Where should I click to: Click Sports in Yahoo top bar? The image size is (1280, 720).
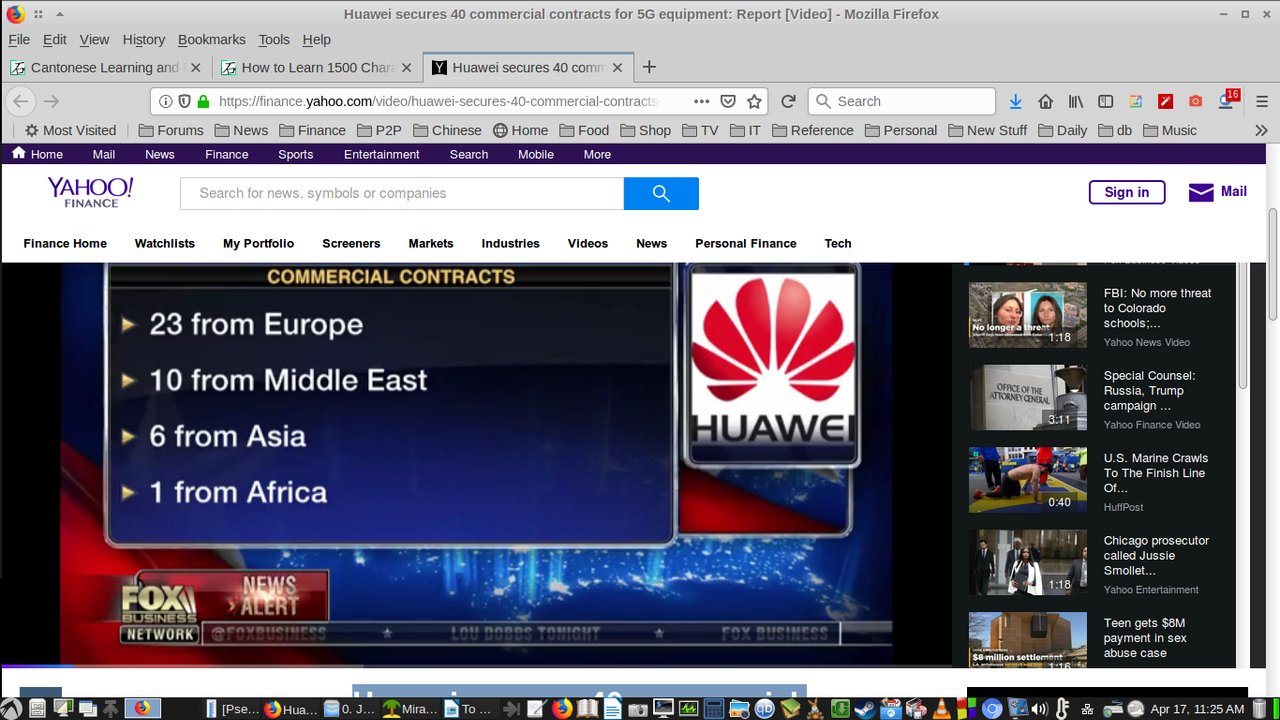(x=295, y=154)
